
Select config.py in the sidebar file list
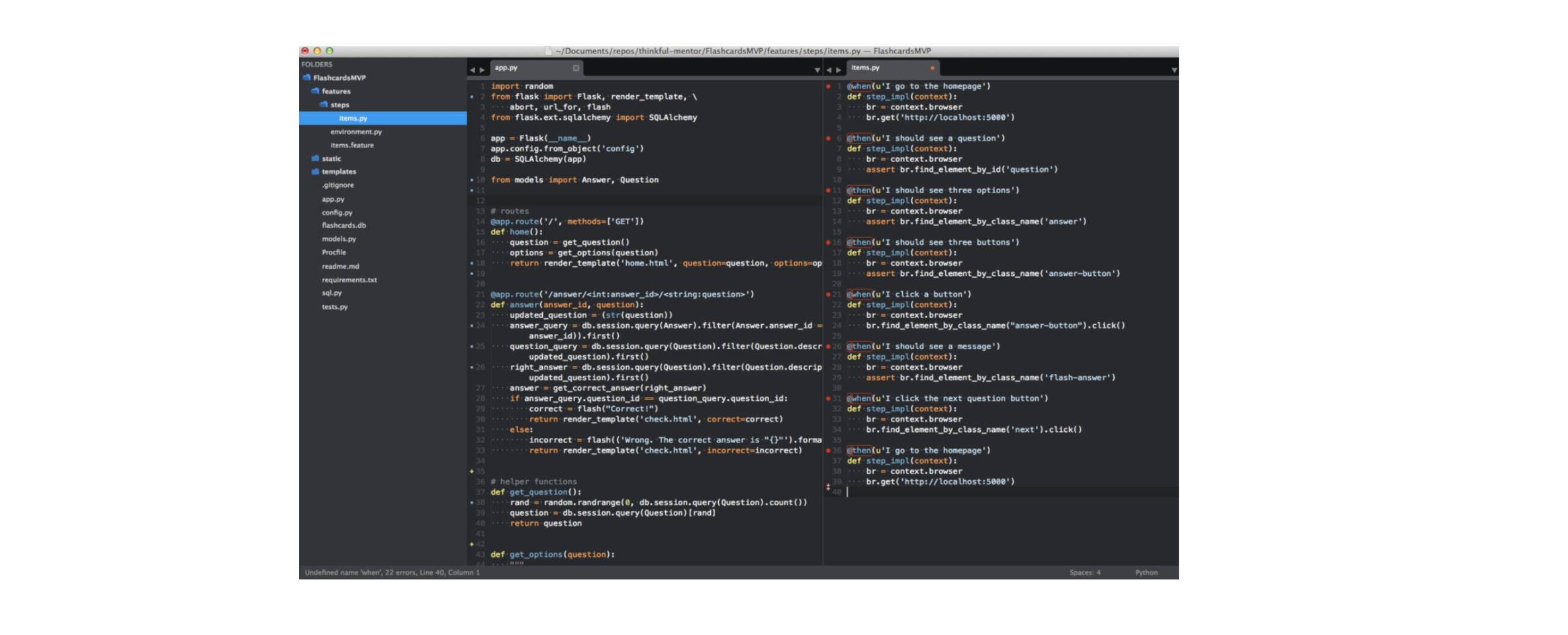tap(337, 212)
